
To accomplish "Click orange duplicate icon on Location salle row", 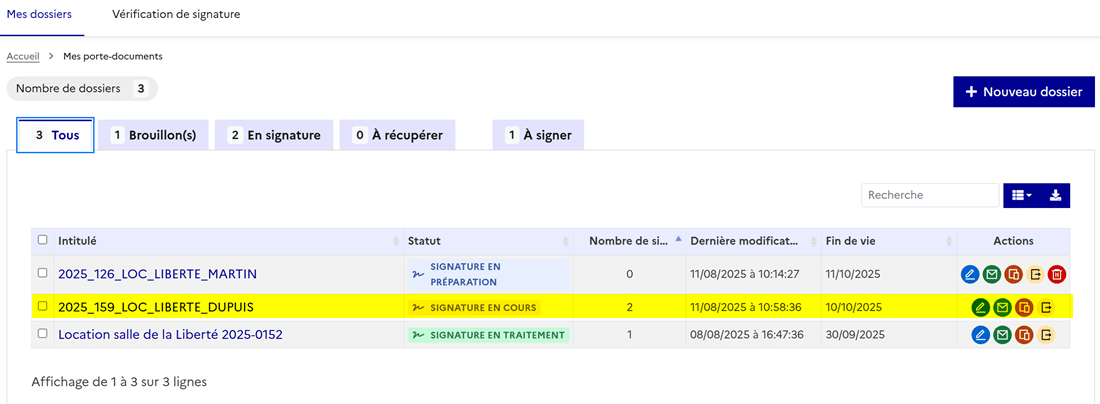I will coord(1025,335).
